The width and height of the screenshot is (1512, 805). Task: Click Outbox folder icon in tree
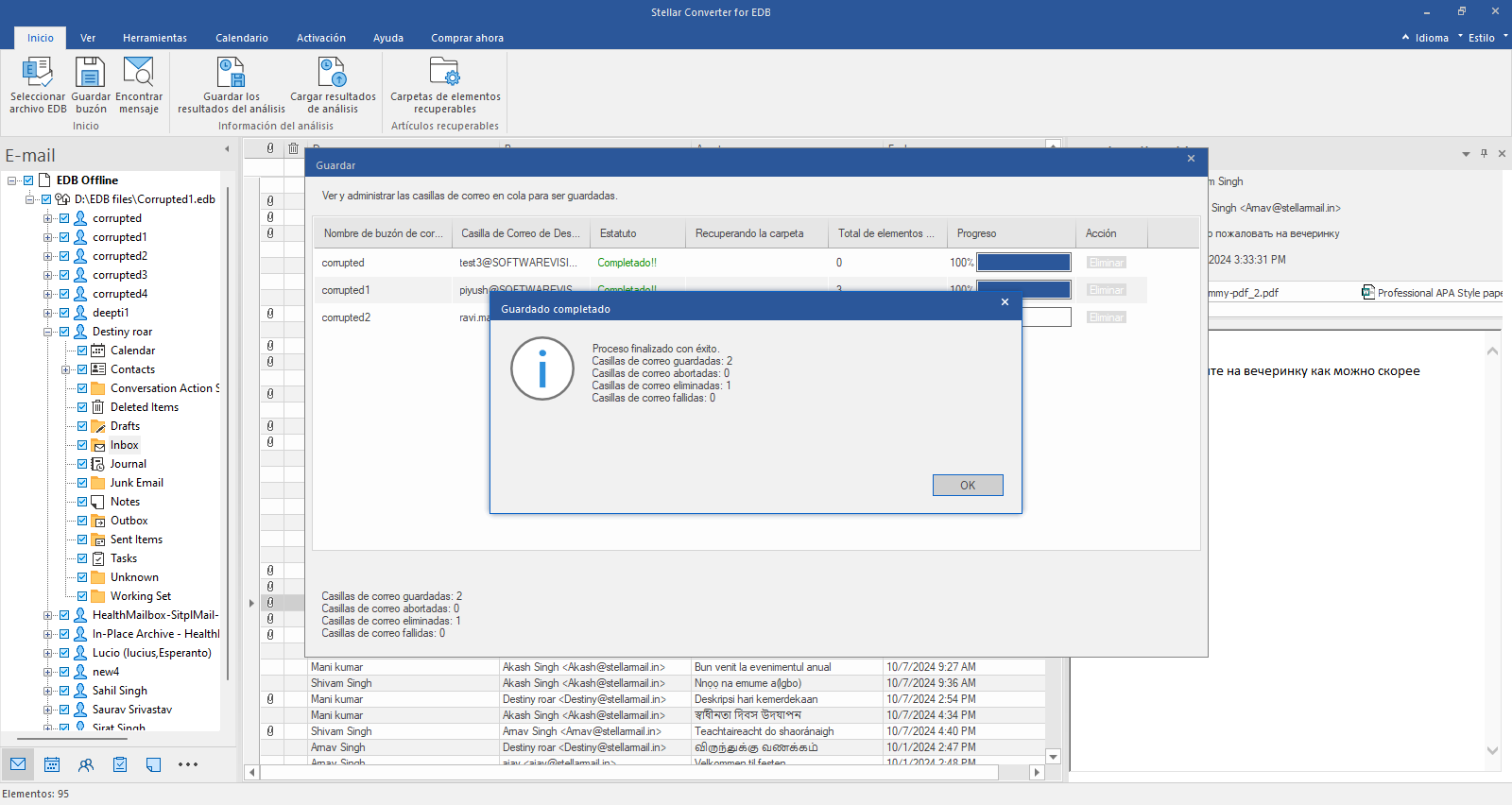point(98,521)
